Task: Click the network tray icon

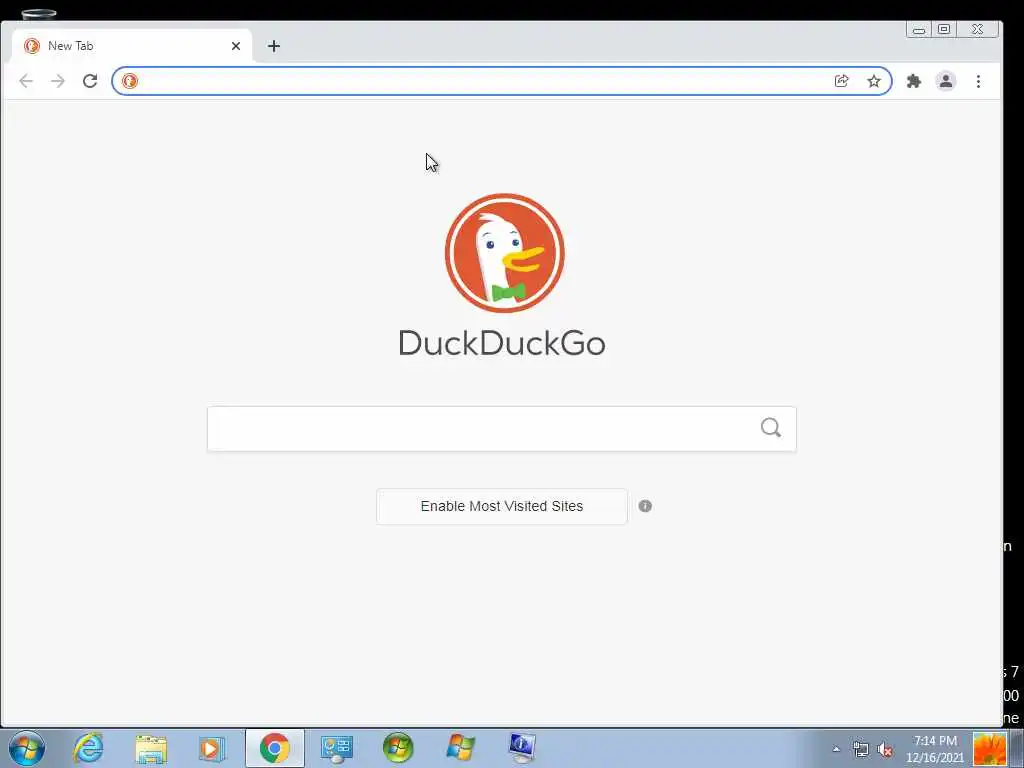Action: [861, 749]
